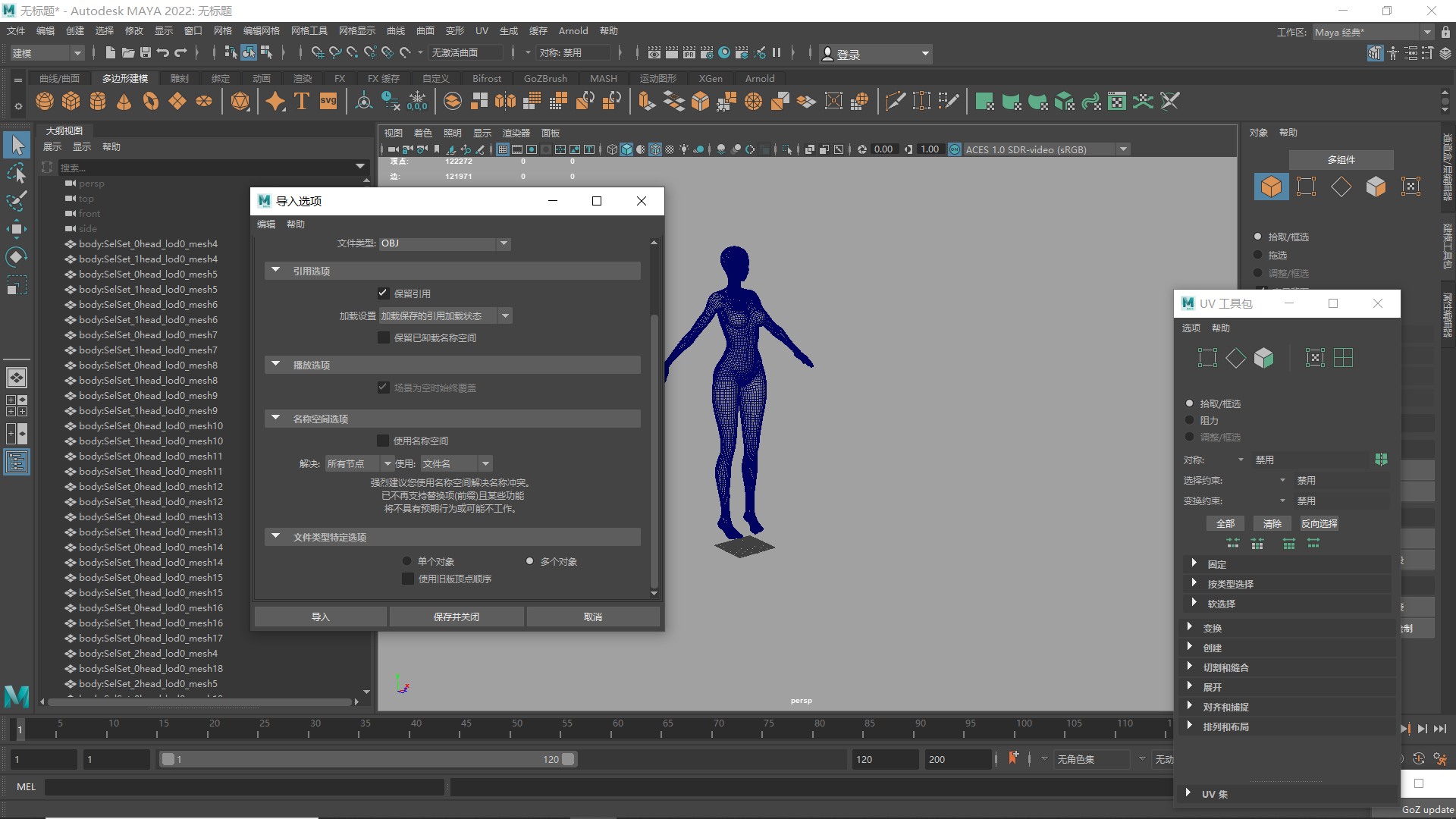Uncheck the 保留引用 checkbox
1456x819 pixels.
point(383,293)
